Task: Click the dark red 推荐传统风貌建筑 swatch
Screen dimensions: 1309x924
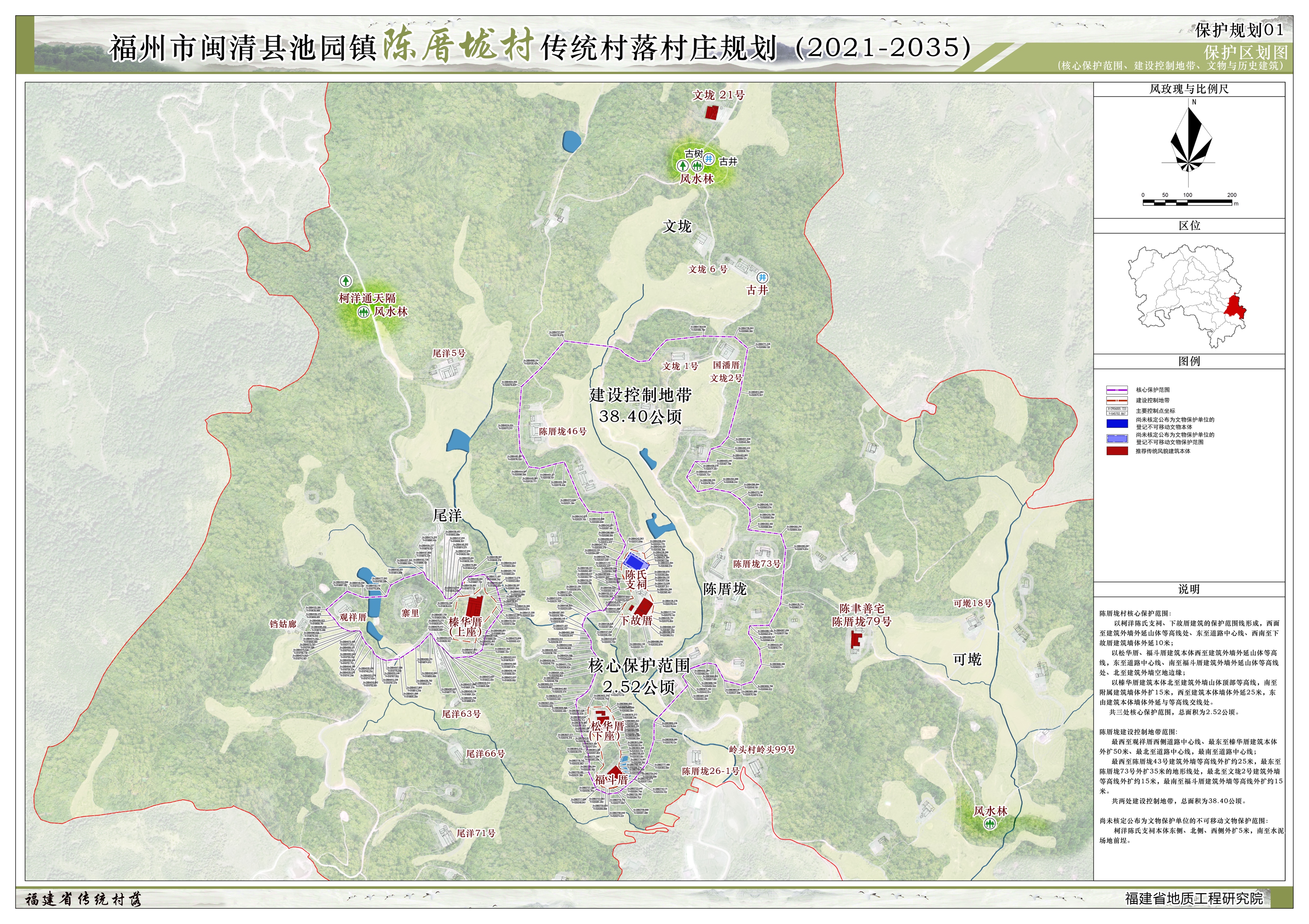Action: (1117, 451)
